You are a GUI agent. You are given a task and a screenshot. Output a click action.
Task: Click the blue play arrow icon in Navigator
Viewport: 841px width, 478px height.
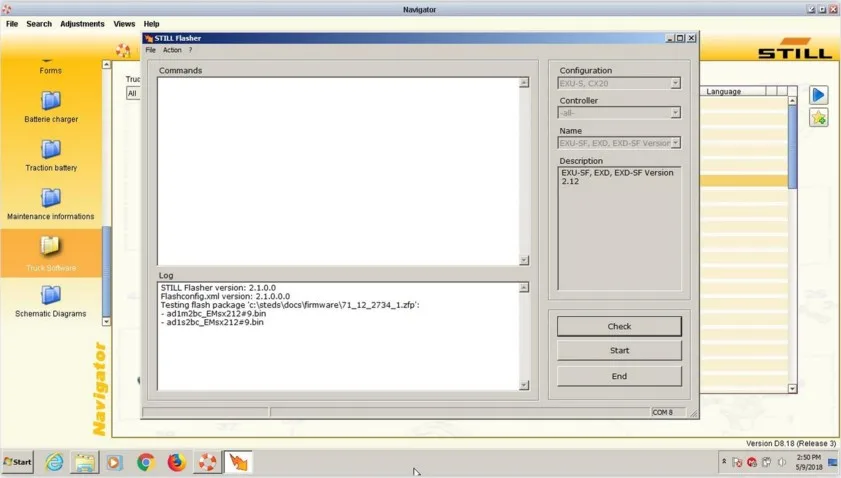[818, 95]
